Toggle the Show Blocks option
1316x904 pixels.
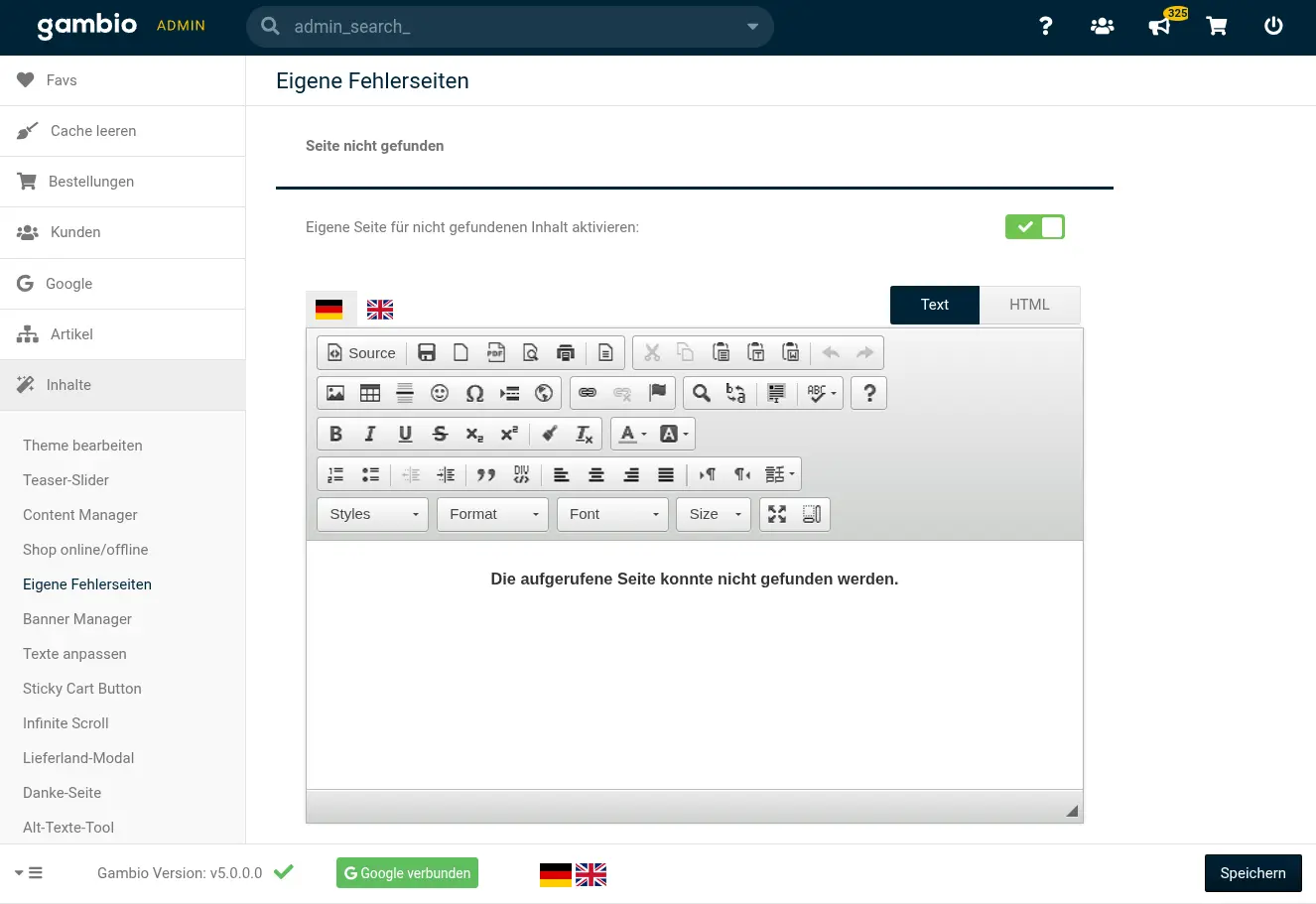(812, 514)
